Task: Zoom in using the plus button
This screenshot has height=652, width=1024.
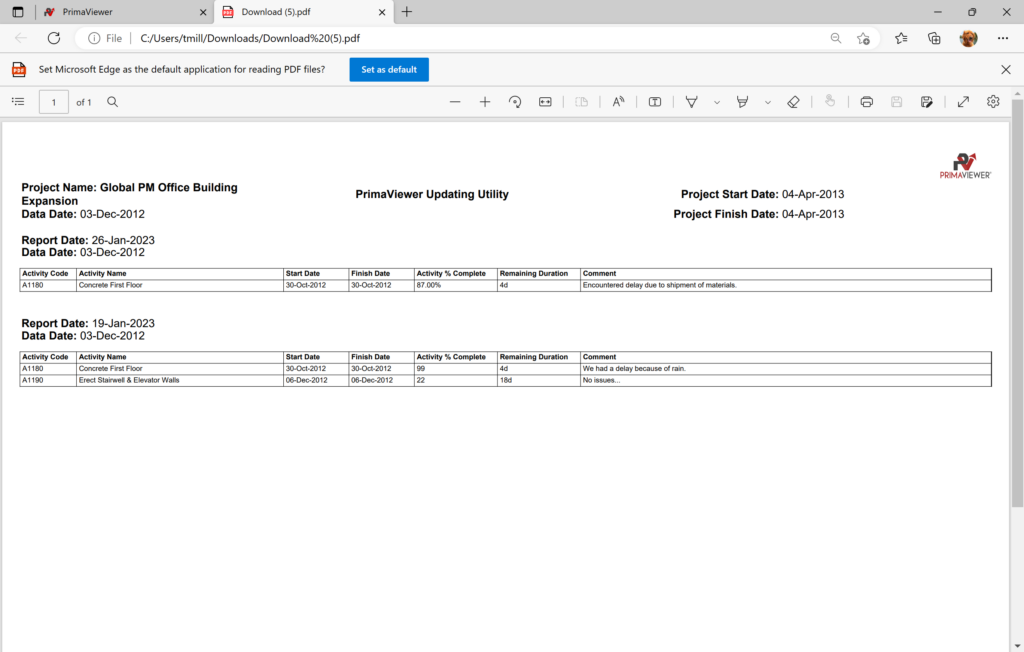Action: [x=485, y=102]
